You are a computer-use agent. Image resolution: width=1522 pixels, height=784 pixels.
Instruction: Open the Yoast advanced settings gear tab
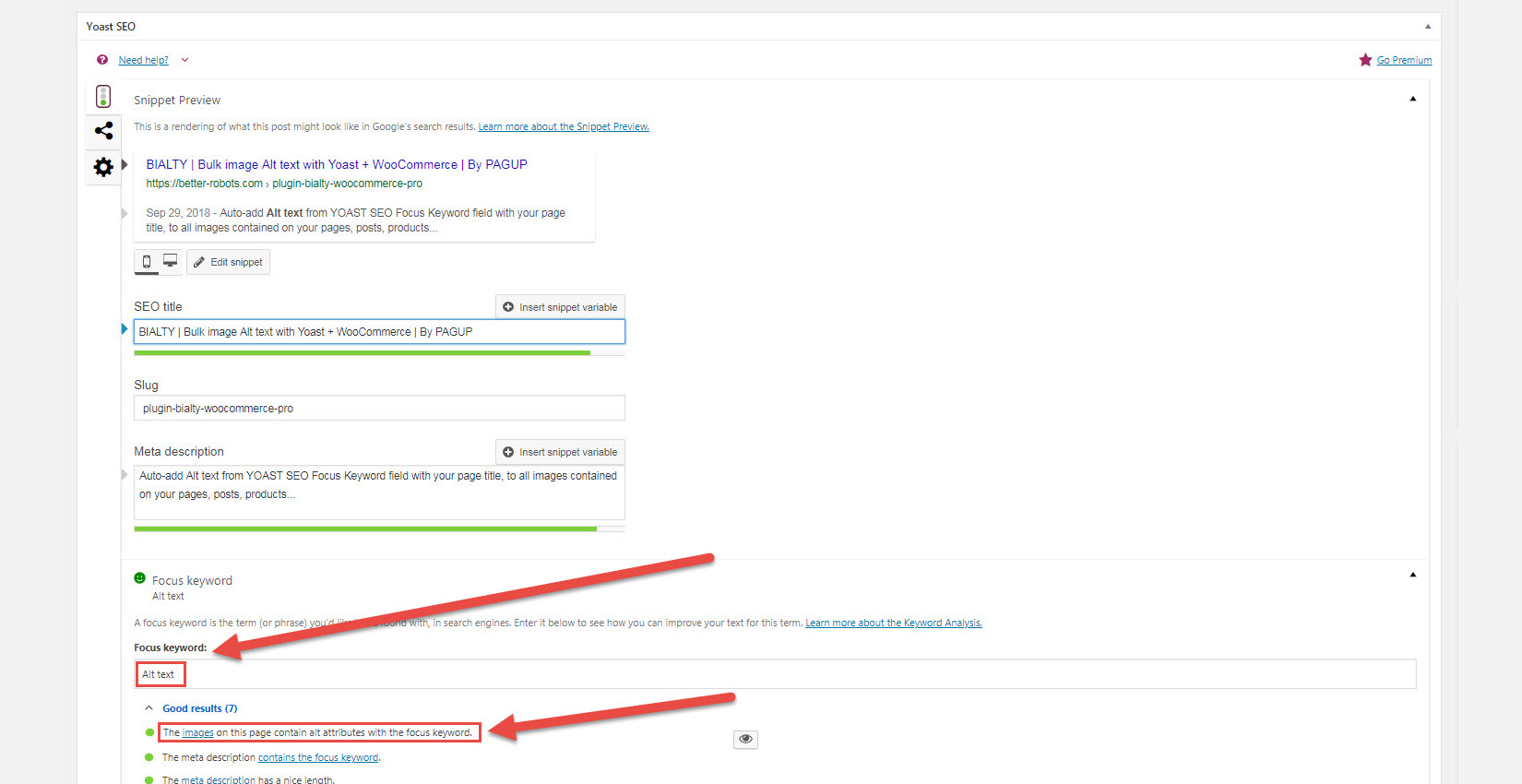pyautogui.click(x=103, y=167)
